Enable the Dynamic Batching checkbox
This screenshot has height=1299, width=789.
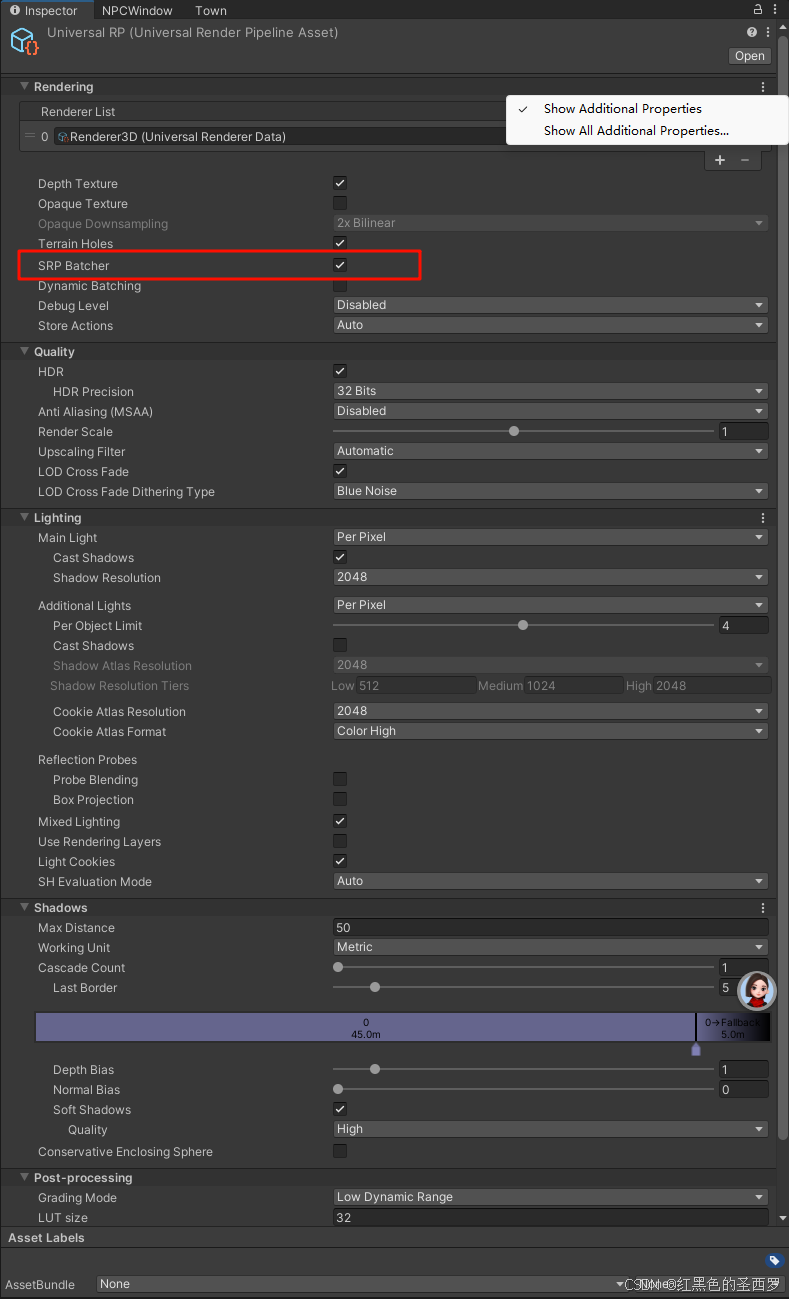coord(340,285)
